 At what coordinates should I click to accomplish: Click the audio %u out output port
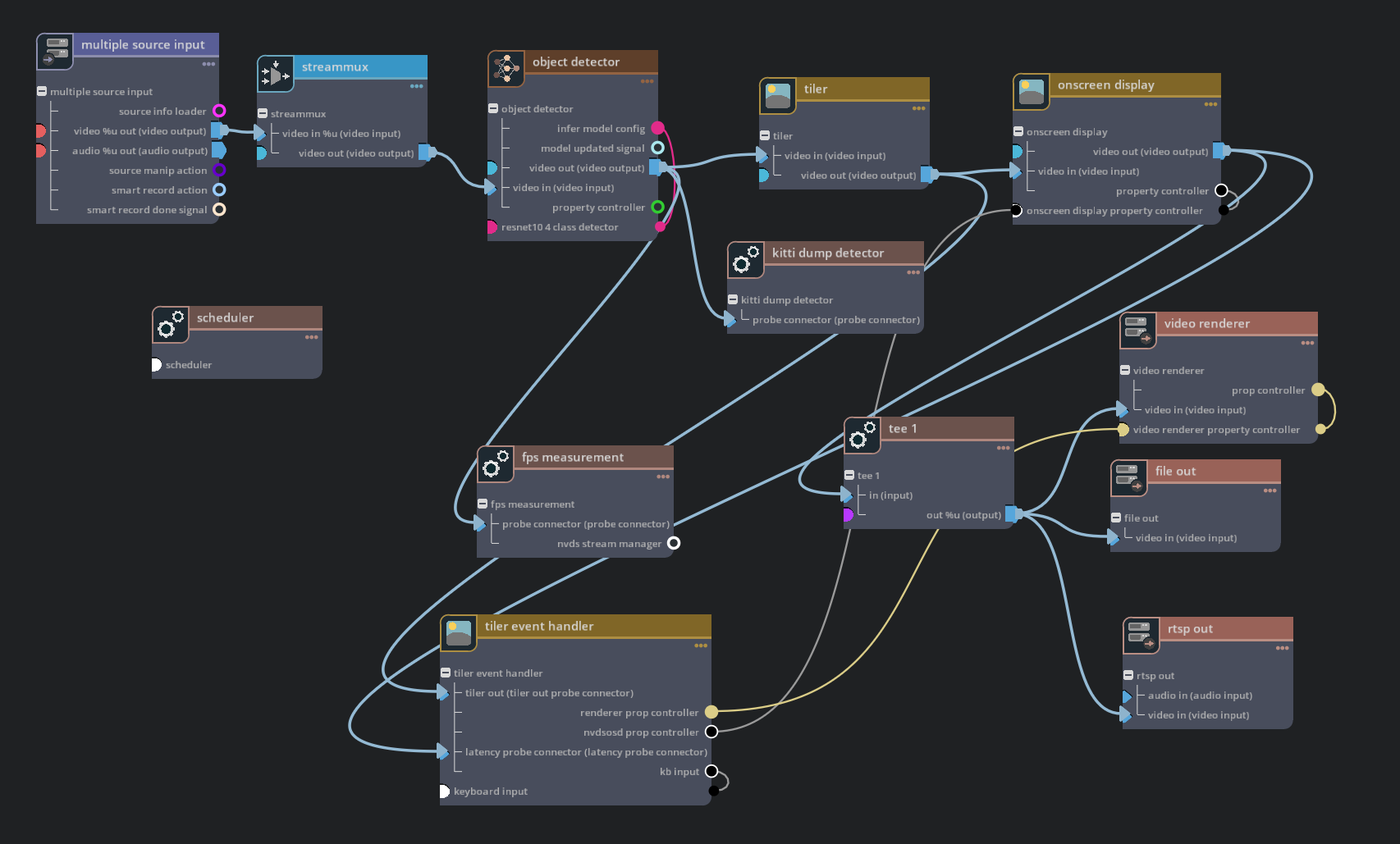[x=218, y=150]
